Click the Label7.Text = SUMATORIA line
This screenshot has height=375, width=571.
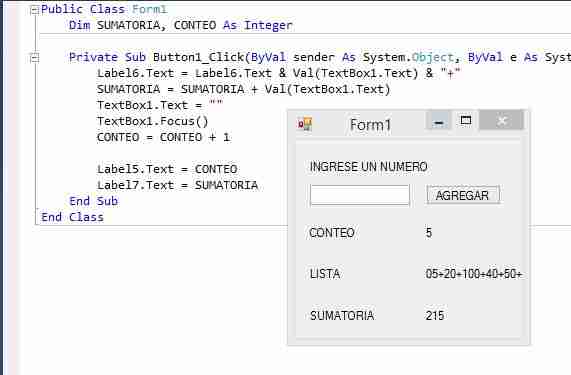pos(177,185)
